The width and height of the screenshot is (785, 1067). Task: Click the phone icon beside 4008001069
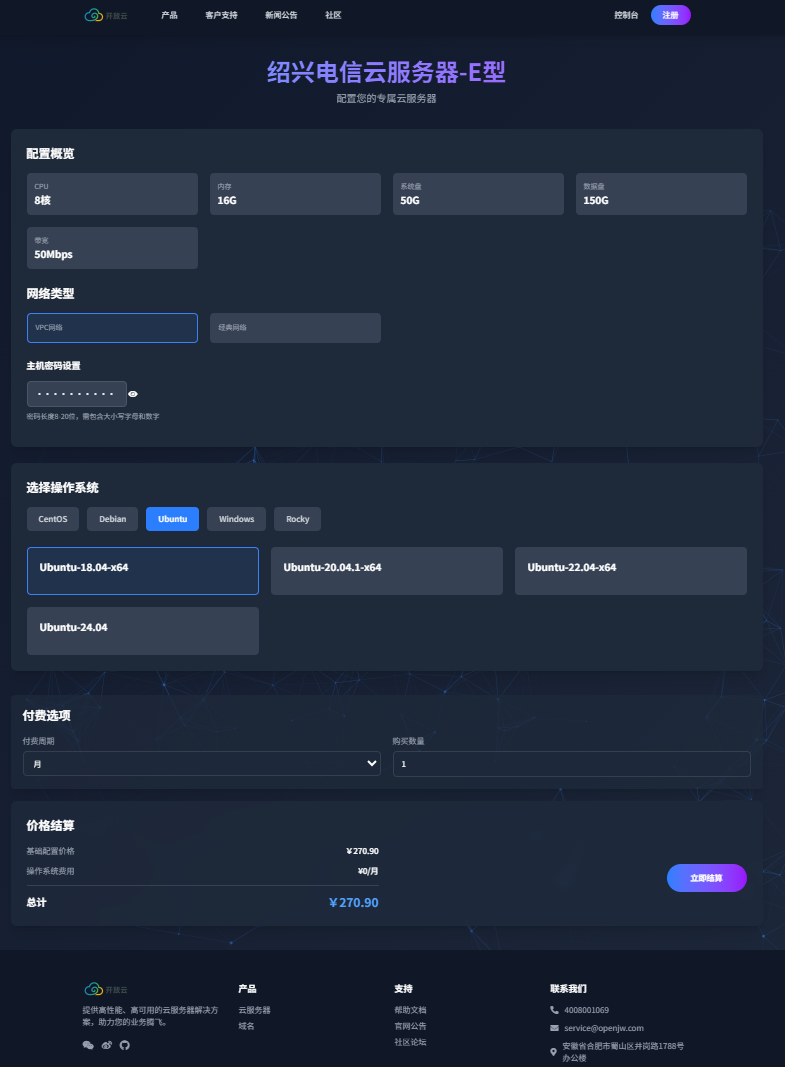pyautogui.click(x=555, y=1010)
